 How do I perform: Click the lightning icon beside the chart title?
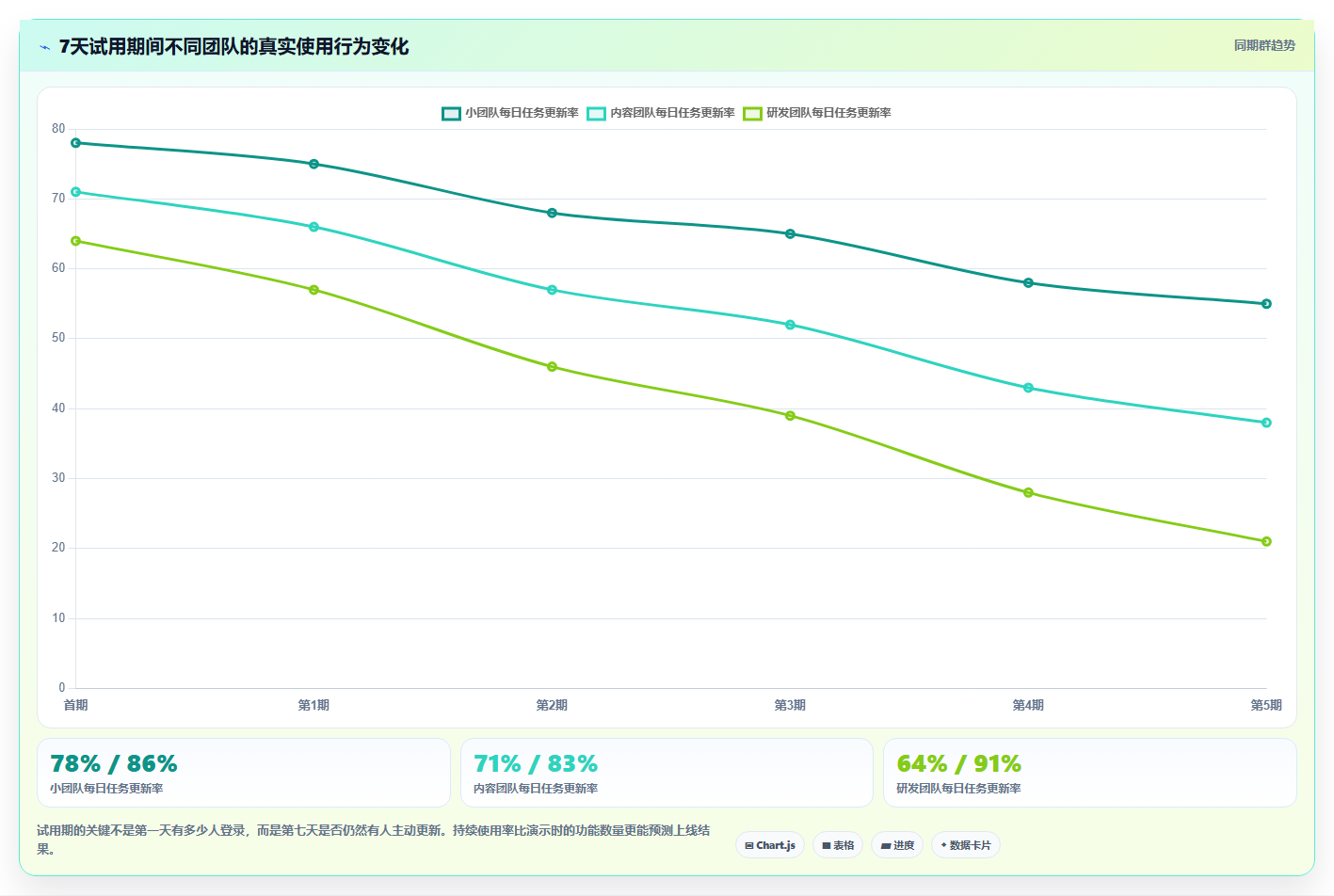click(x=45, y=47)
